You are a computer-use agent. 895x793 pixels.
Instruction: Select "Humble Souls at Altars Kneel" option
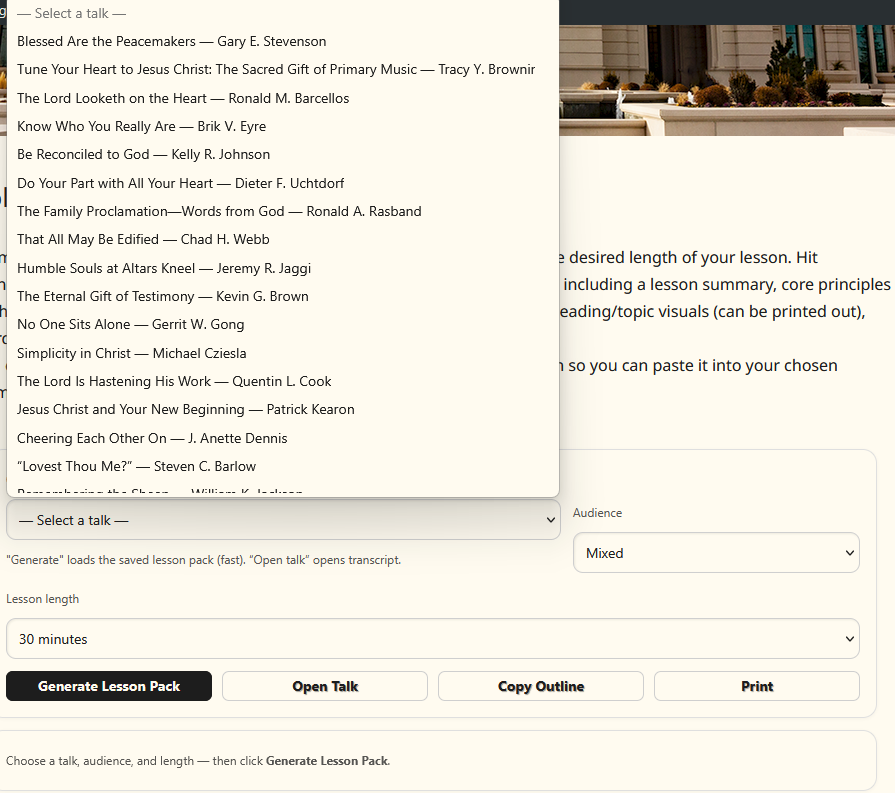(x=164, y=268)
